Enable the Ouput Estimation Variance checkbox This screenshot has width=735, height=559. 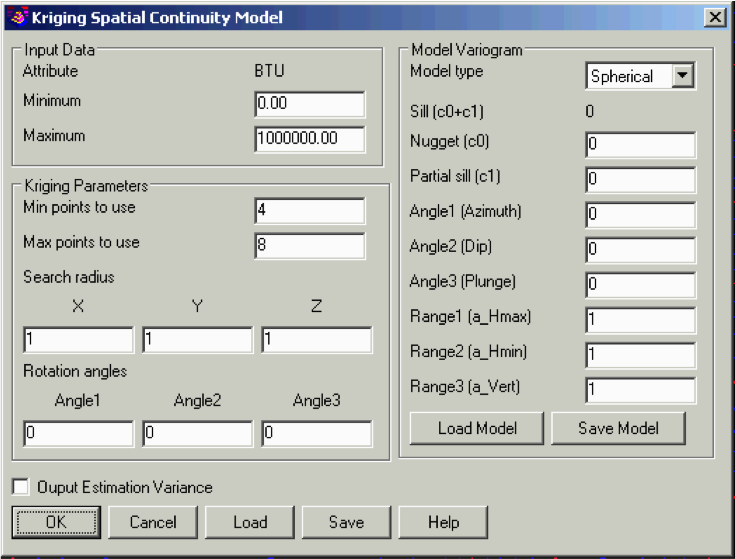[x=21, y=486]
